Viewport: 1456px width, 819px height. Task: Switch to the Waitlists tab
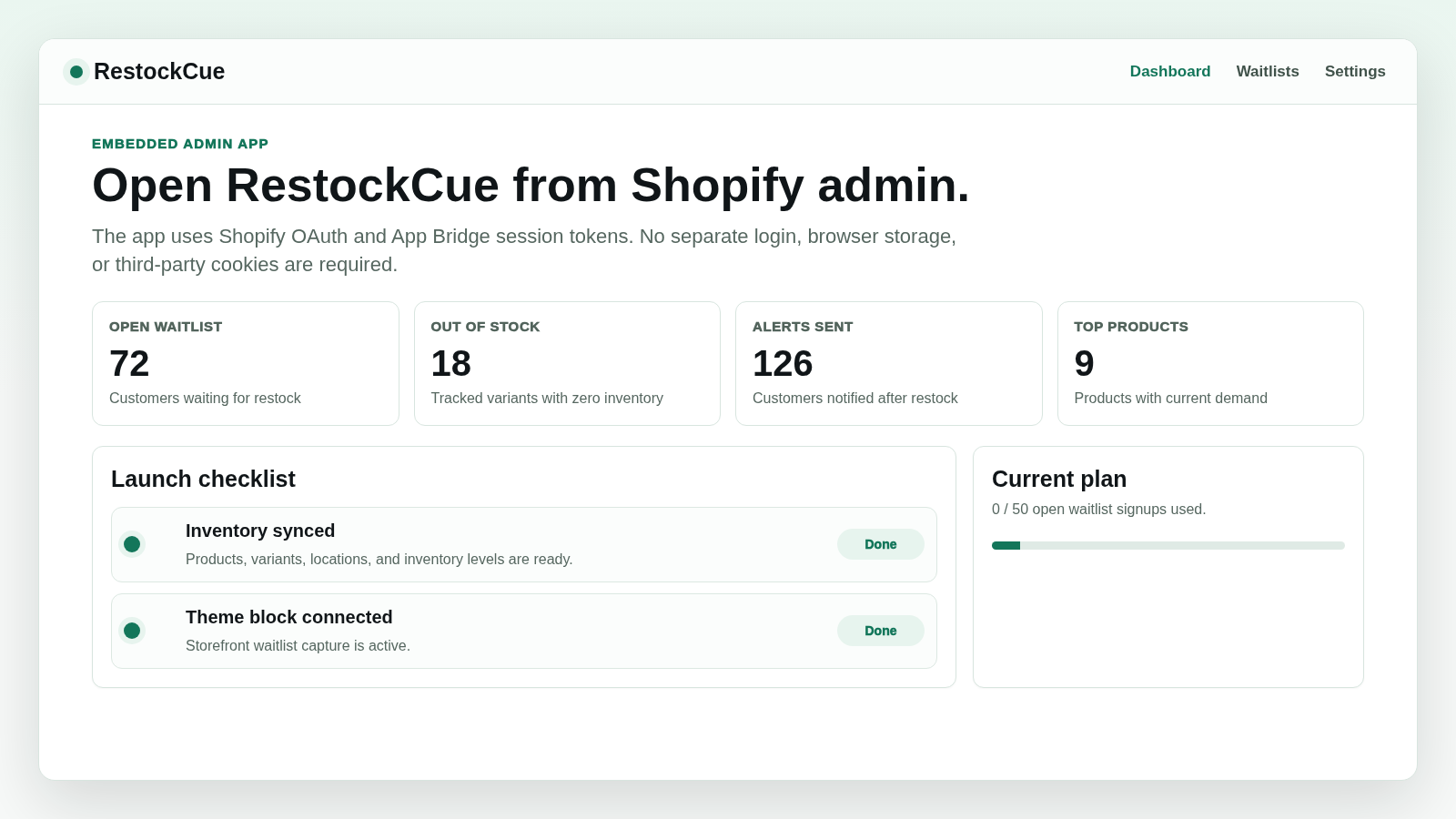tap(1268, 71)
